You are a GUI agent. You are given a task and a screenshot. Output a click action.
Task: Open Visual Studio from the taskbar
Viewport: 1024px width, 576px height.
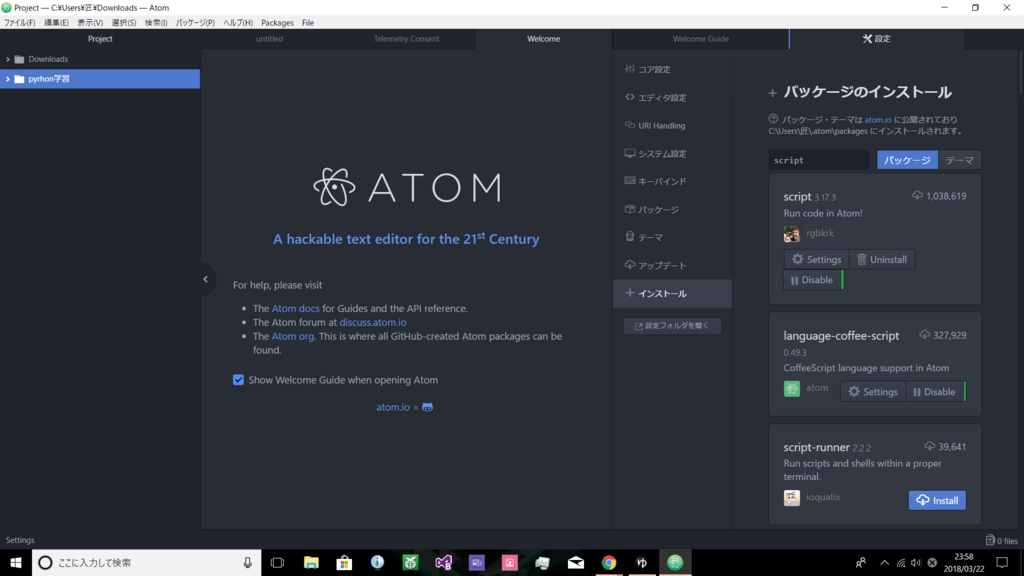point(443,562)
